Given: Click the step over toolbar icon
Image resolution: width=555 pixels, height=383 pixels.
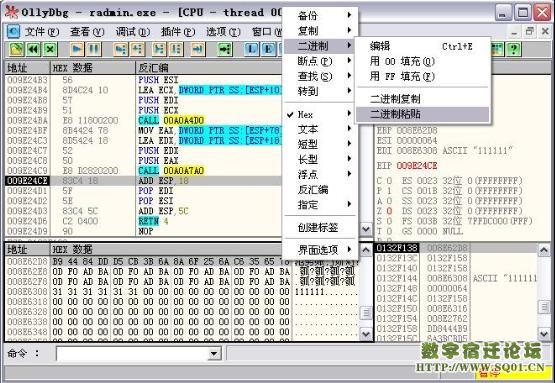Looking at the screenshot, I should tap(137, 49).
